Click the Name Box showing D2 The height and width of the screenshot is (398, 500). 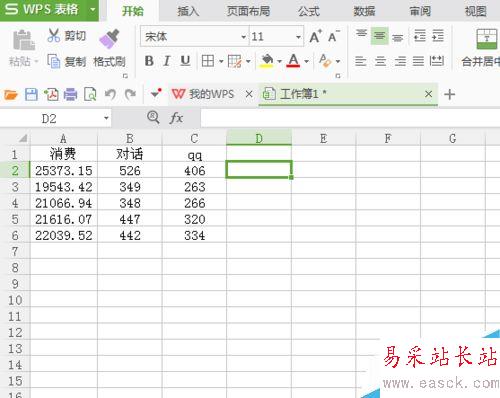point(49,118)
